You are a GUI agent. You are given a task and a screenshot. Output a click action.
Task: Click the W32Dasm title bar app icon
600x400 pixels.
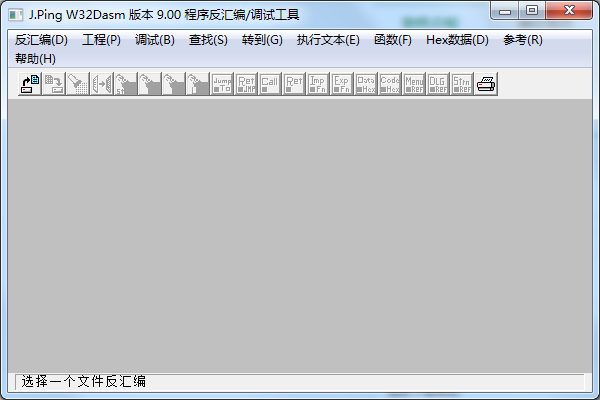tap(16, 15)
